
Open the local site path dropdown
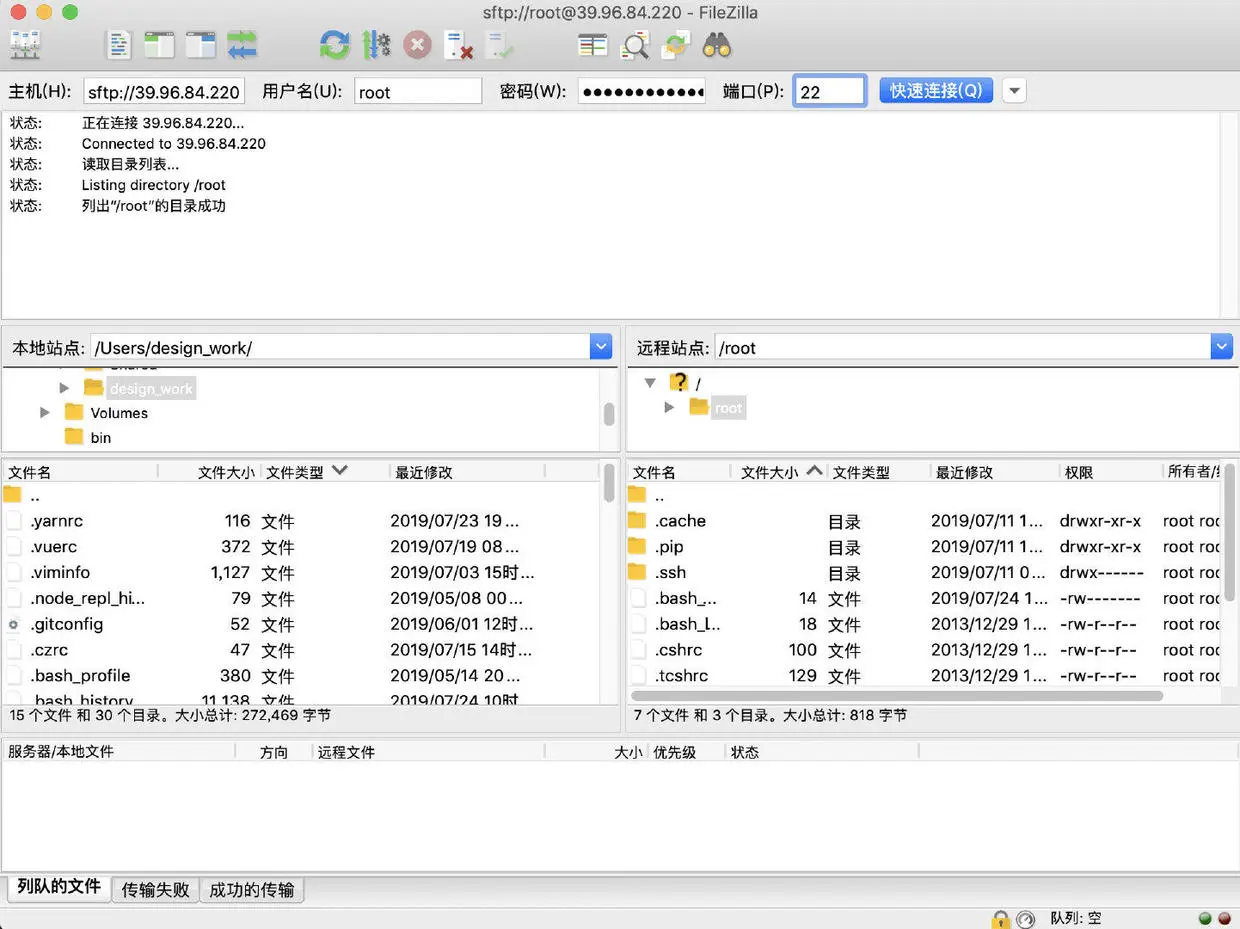coord(600,347)
